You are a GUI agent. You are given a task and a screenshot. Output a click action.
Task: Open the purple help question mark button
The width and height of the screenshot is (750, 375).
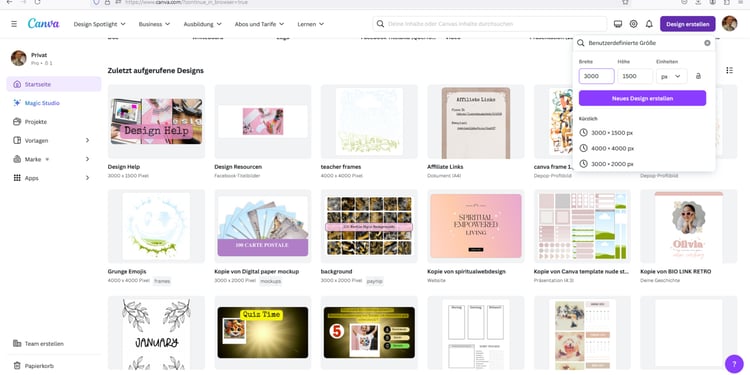pyautogui.click(x=734, y=364)
